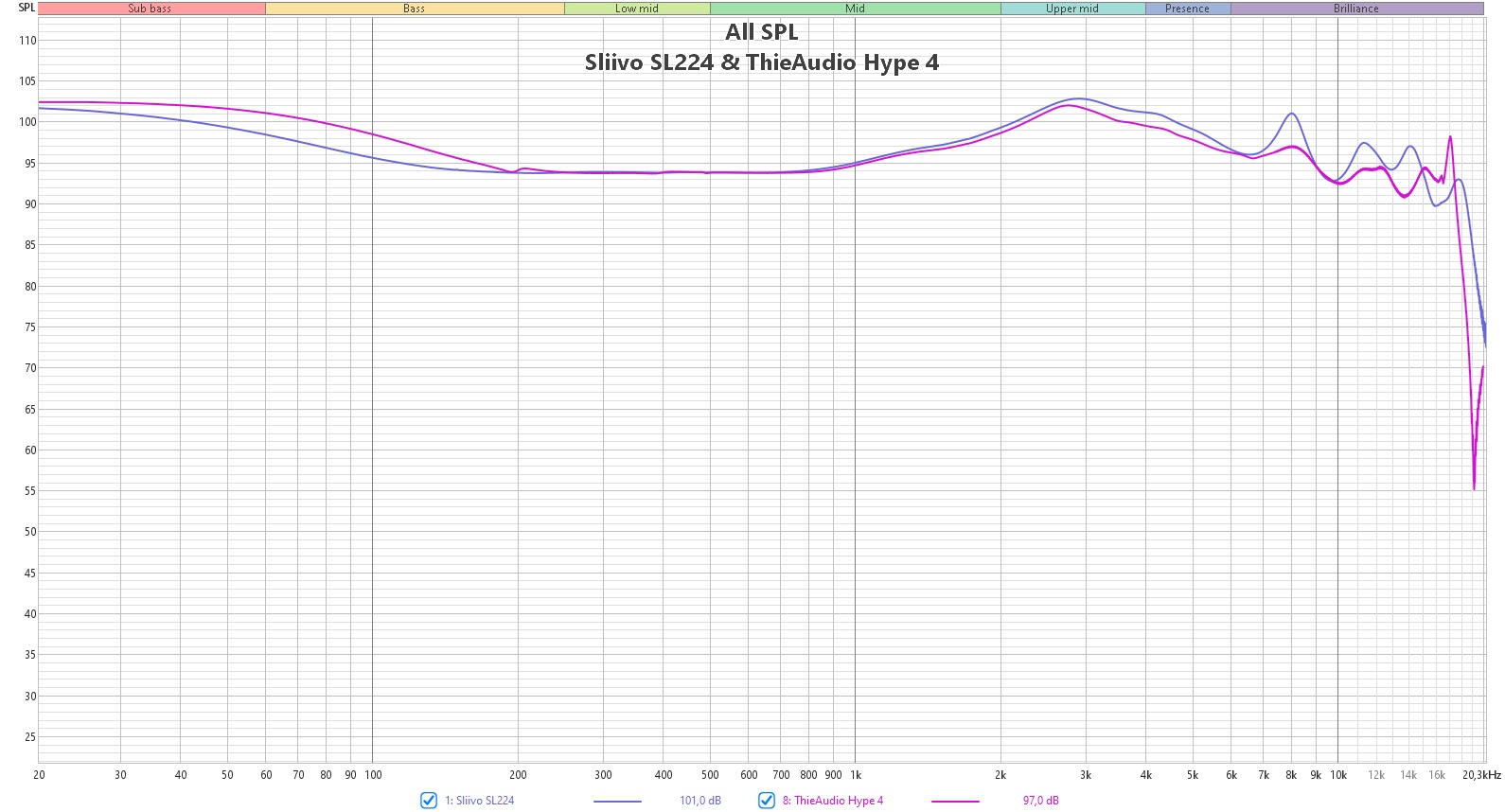
Task: Click the 20,3kHz frequency axis label
Action: pyautogui.click(x=1481, y=775)
